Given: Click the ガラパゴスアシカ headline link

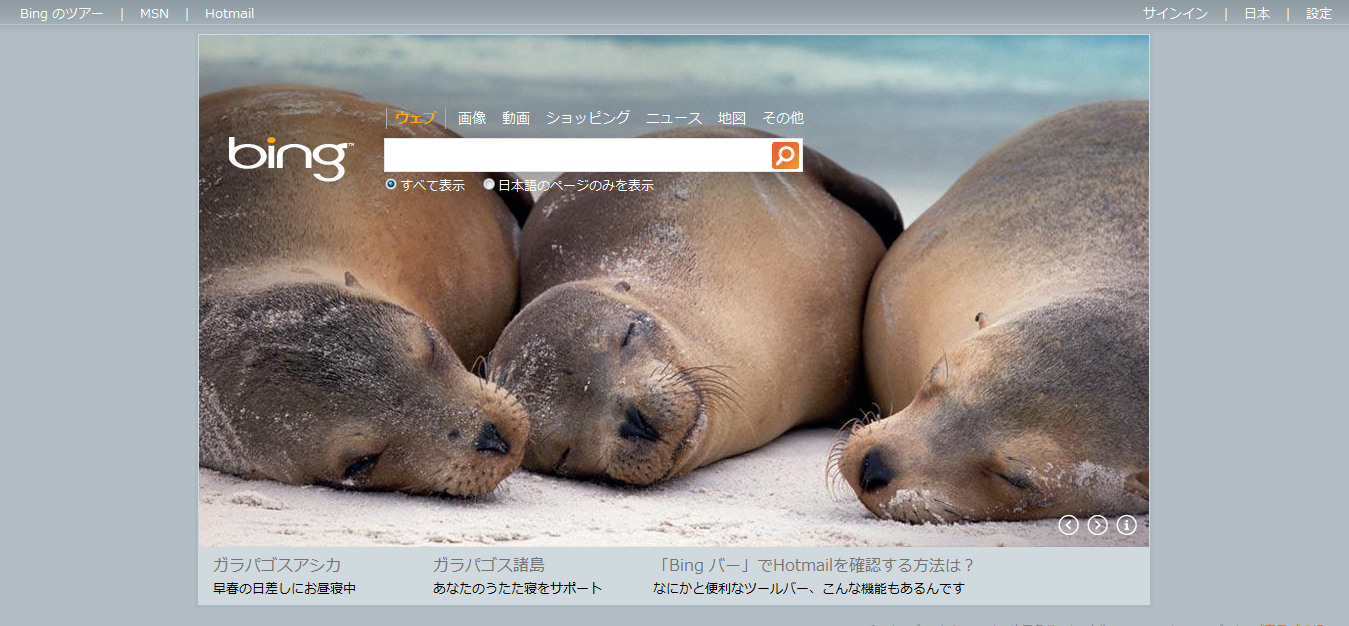Looking at the screenshot, I should tap(276, 565).
